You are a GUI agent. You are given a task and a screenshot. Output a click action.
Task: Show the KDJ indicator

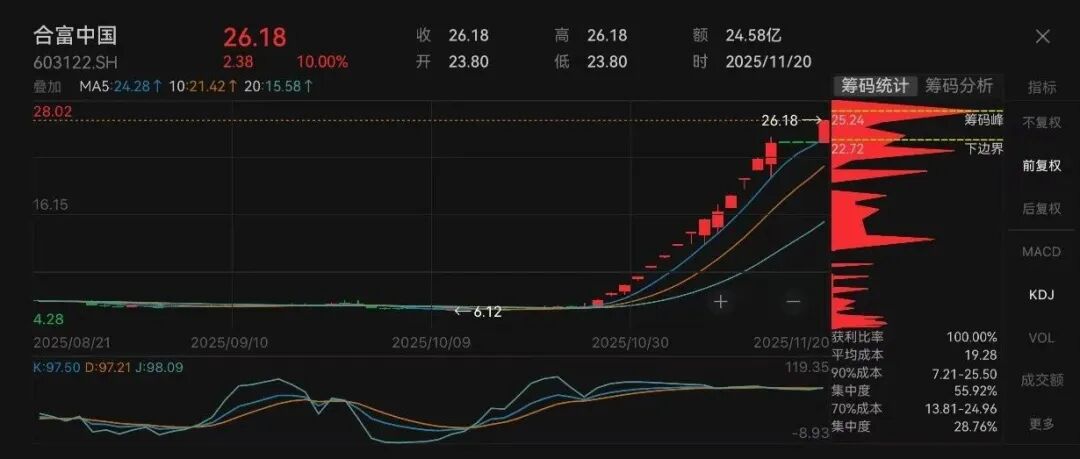(1041, 294)
